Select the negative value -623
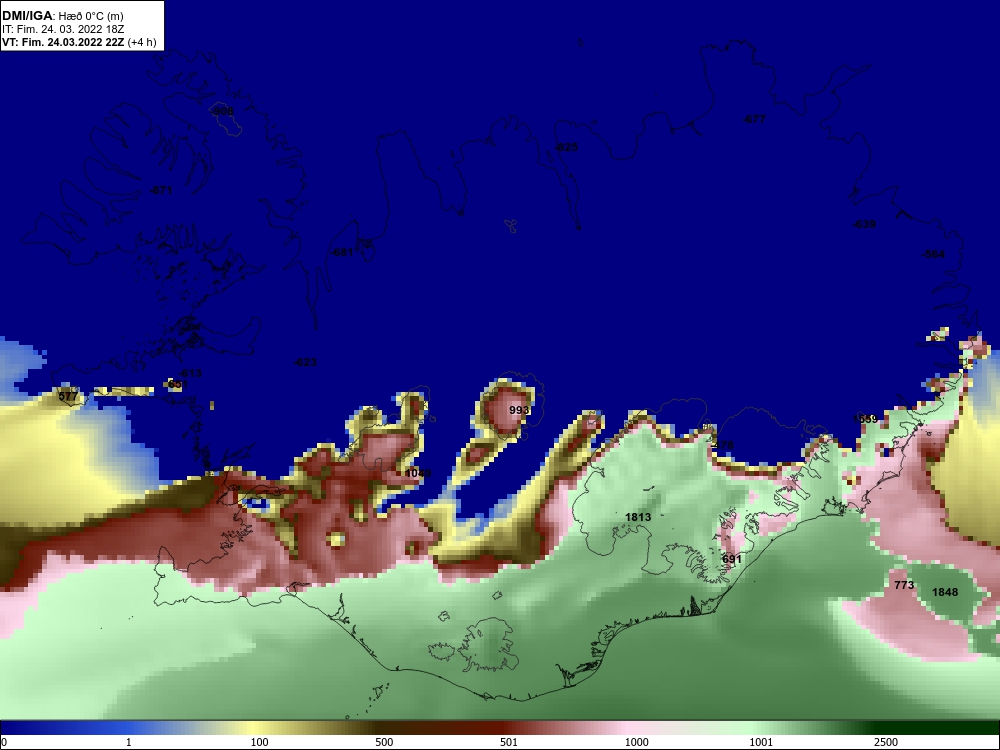This screenshot has height=750, width=1000. (305, 362)
